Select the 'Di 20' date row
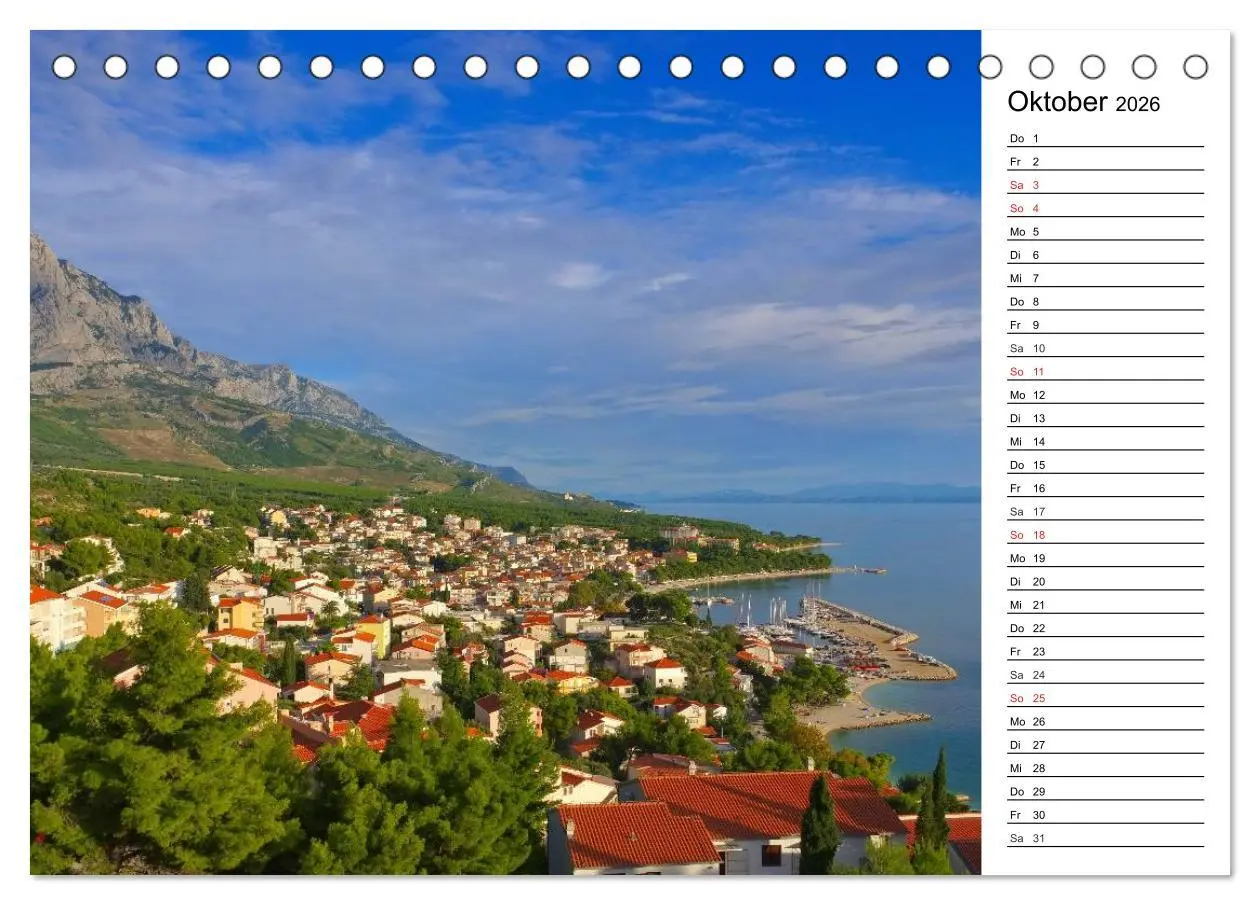Image resolution: width=1260 pixels, height=905 pixels. tap(1105, 581)
